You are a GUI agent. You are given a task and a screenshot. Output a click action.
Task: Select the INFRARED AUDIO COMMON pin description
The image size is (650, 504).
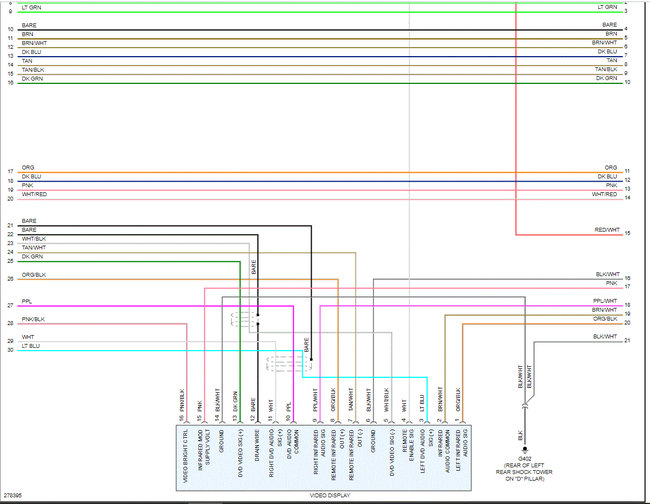(x=444, y=451)
